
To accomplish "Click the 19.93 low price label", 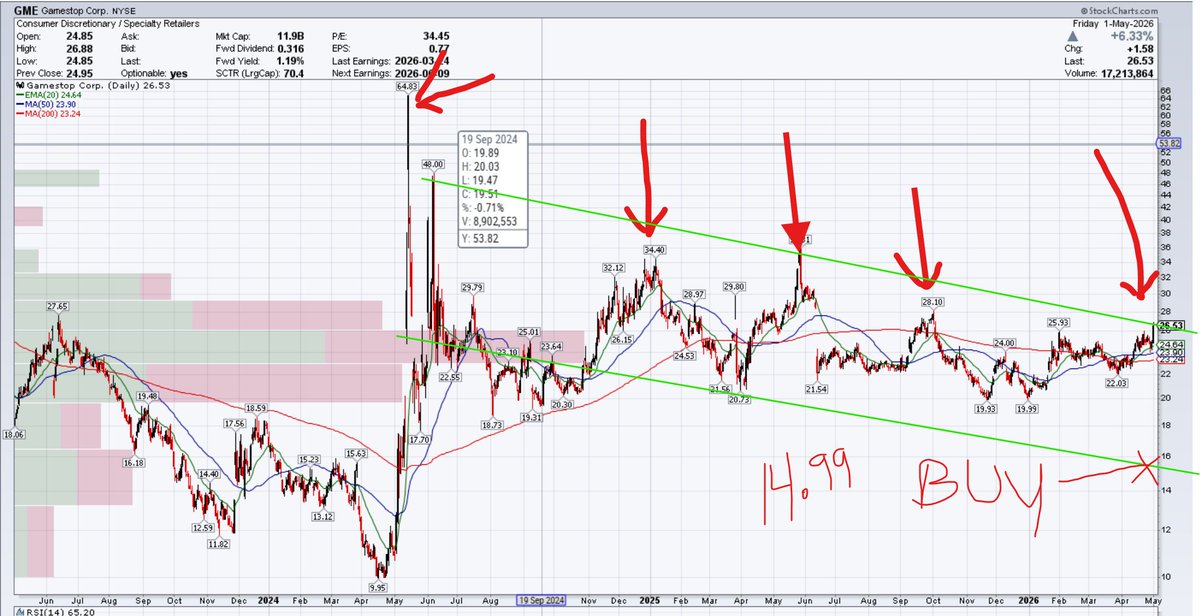I will (x=985, y=409).
